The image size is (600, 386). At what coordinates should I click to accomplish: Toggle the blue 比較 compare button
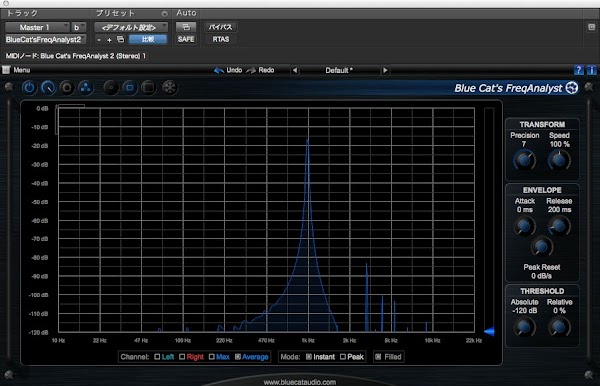[148, 39]
